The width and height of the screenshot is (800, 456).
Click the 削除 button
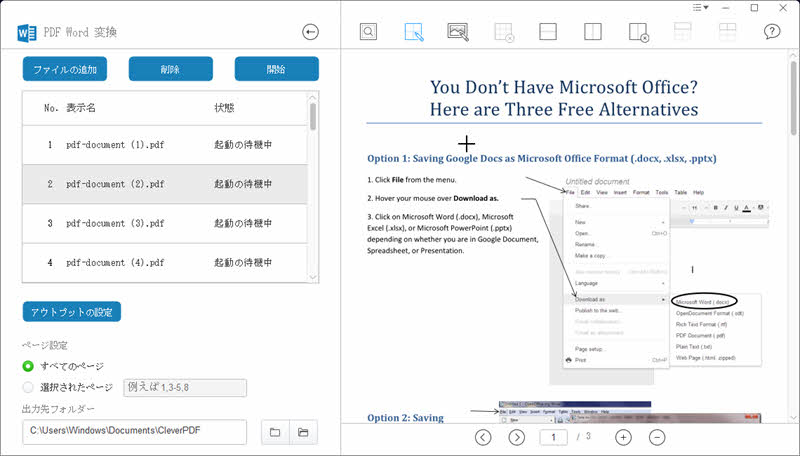tap(170, 69)
